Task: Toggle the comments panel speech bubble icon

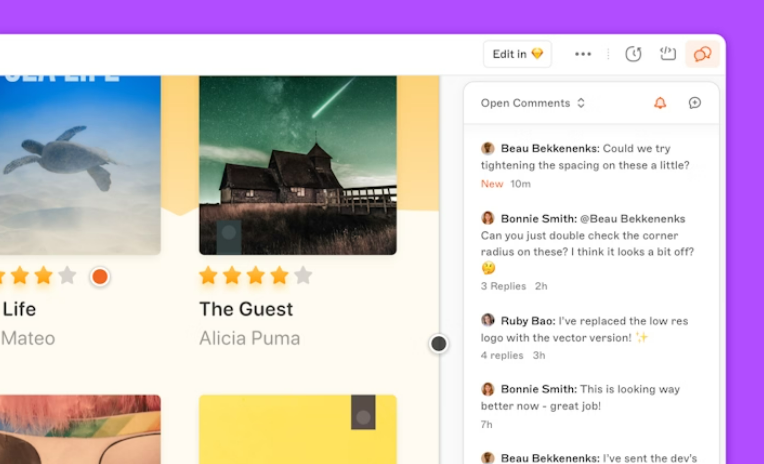Action: (x=702, y=54)
